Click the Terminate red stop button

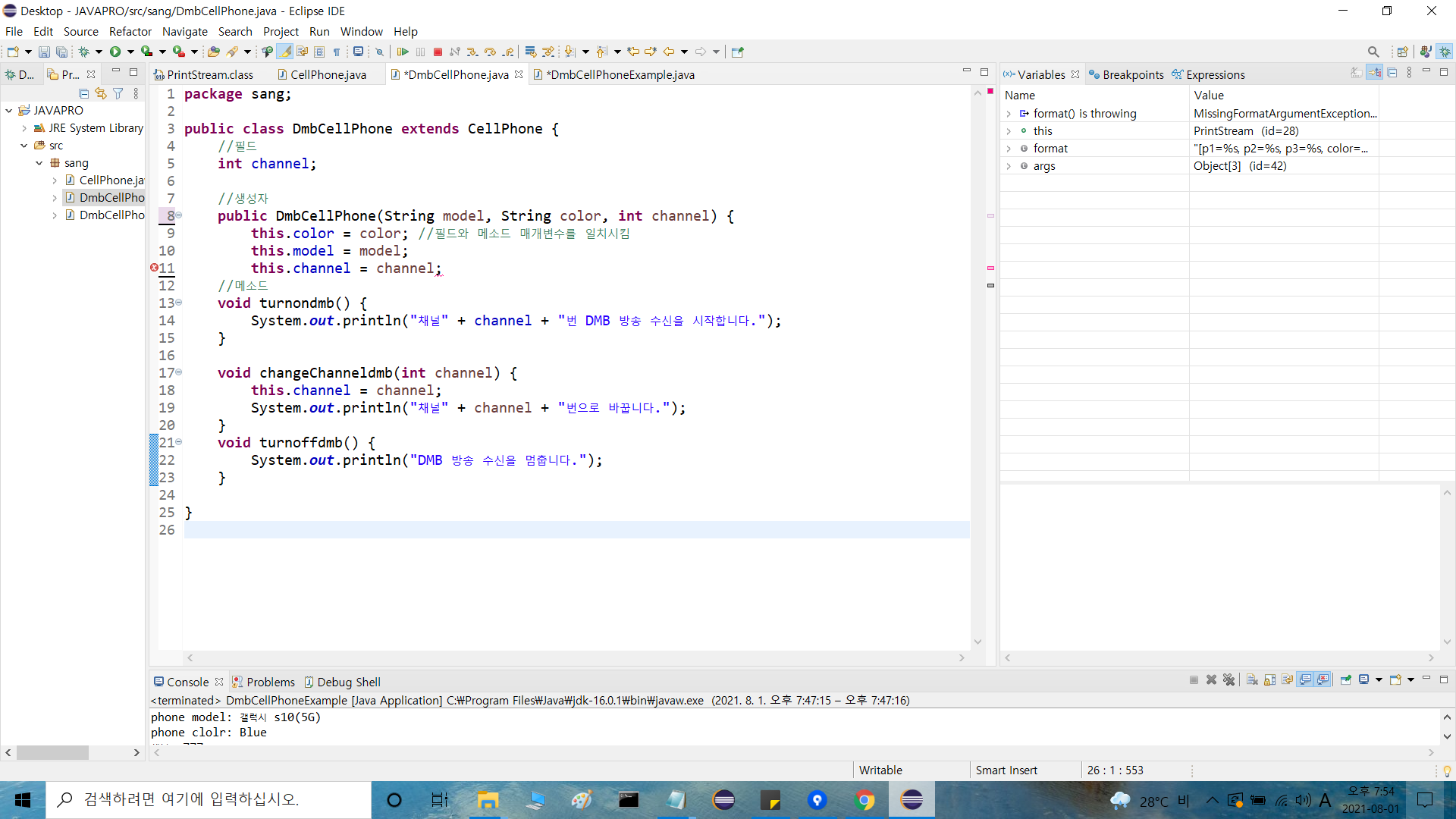point(438,52)
